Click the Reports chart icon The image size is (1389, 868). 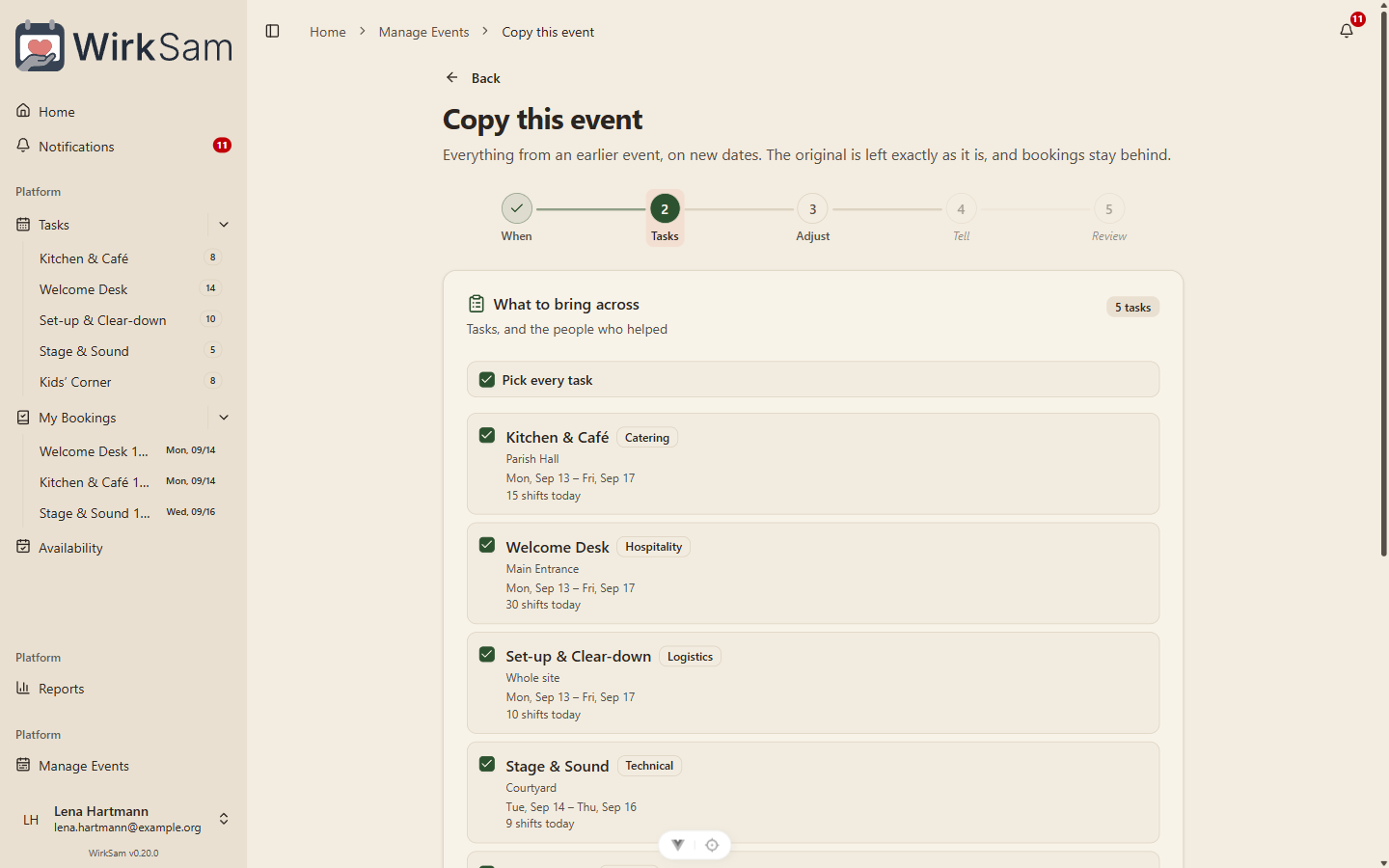(23, 688)
